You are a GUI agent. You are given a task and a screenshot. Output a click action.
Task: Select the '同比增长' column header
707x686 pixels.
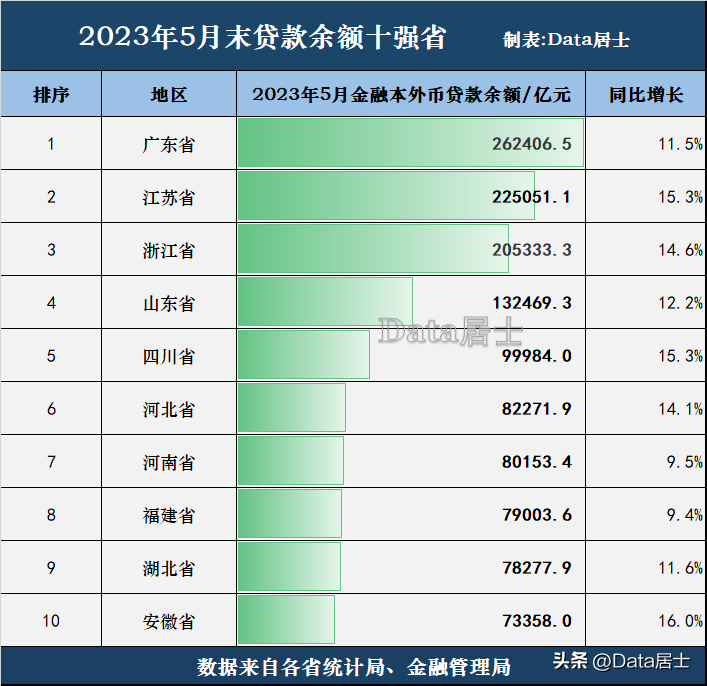[x=646, y=95]
